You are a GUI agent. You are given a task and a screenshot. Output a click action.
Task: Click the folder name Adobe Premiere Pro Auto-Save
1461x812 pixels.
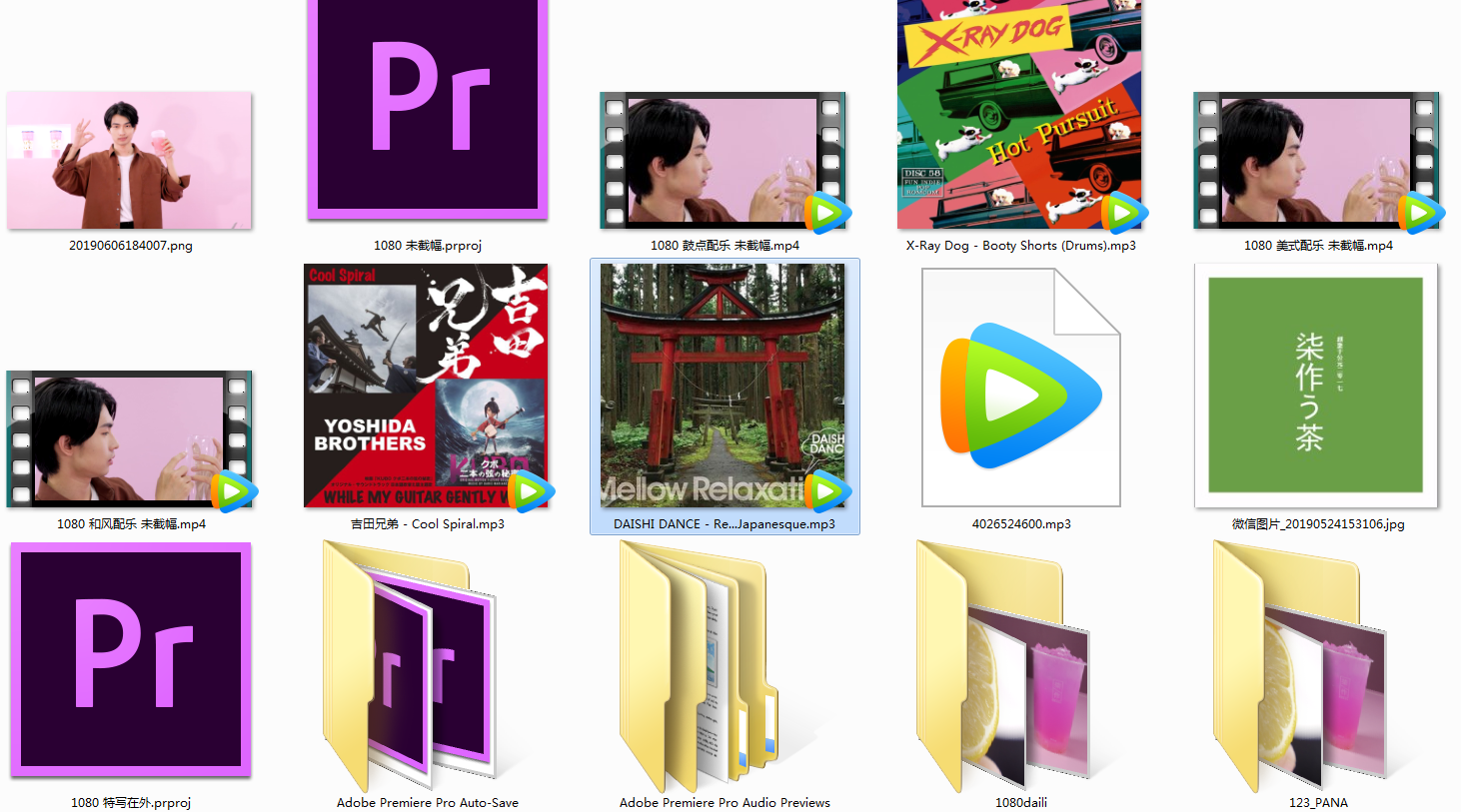tap(428, 803)
